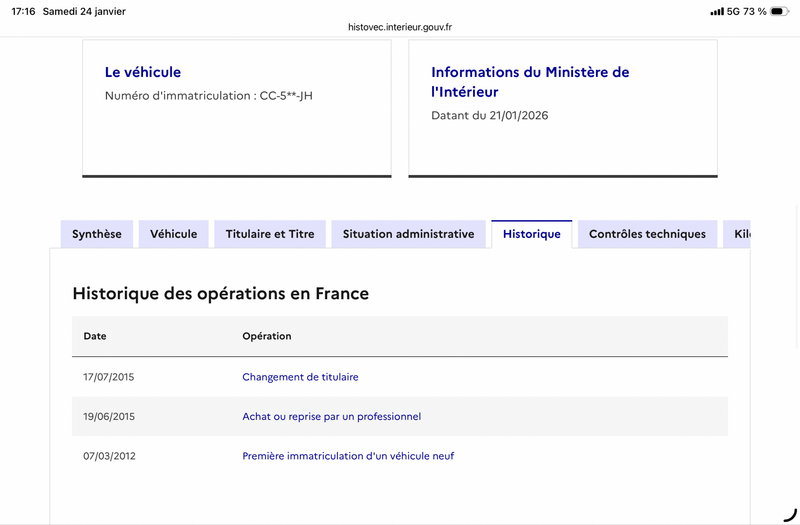Tap the 17:16 clock in status bar
The height and width of the screenshot is (525, 800).
coord(23,11)
